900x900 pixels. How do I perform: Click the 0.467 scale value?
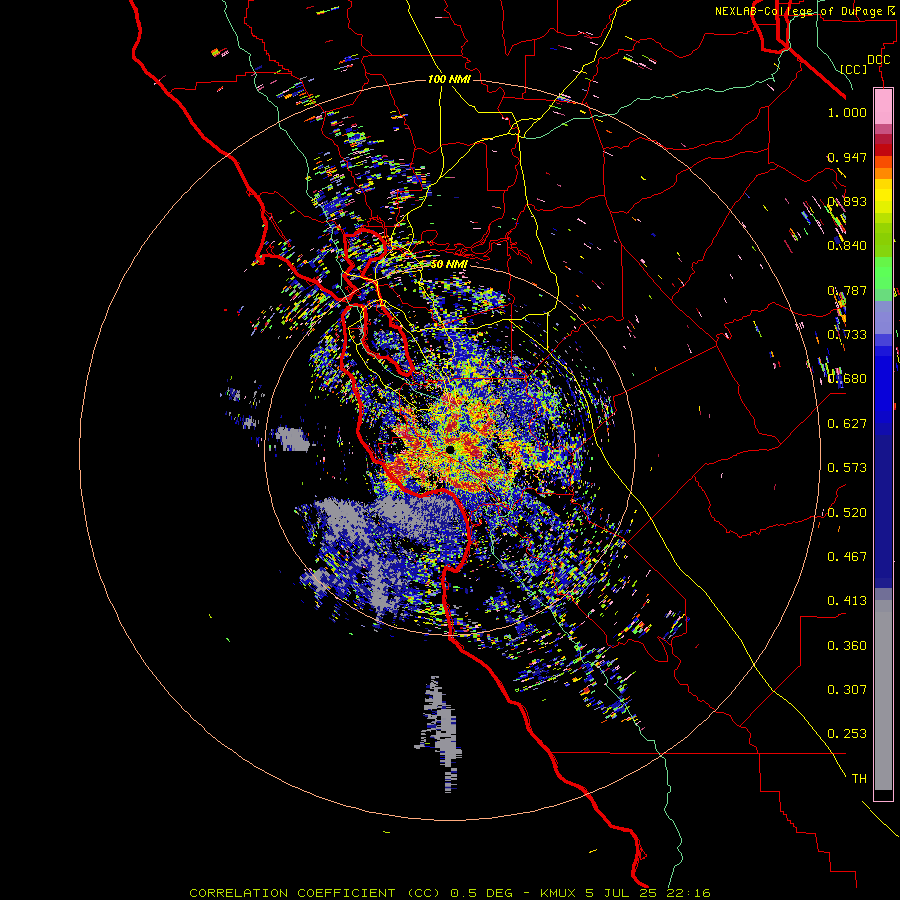(x=847, y=557)
